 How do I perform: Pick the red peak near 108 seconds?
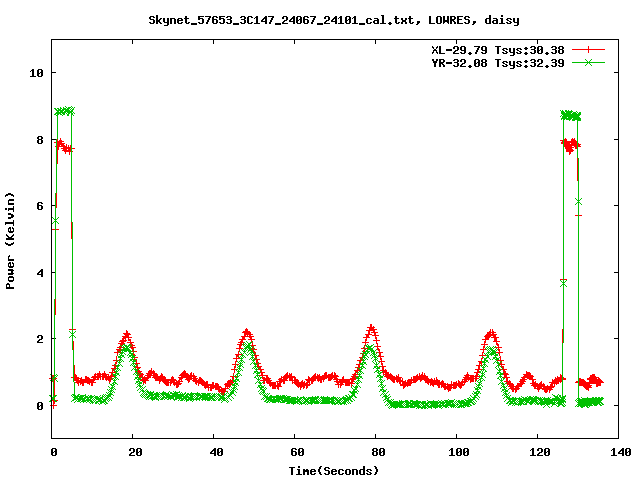pos(491,333)
